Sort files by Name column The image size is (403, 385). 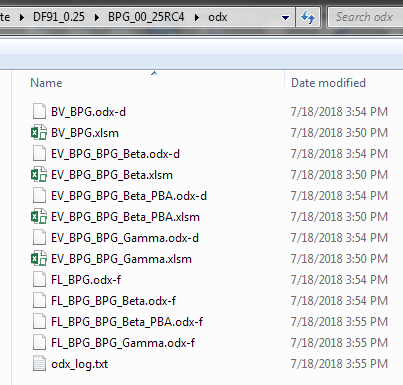click(x=46, y=83)
